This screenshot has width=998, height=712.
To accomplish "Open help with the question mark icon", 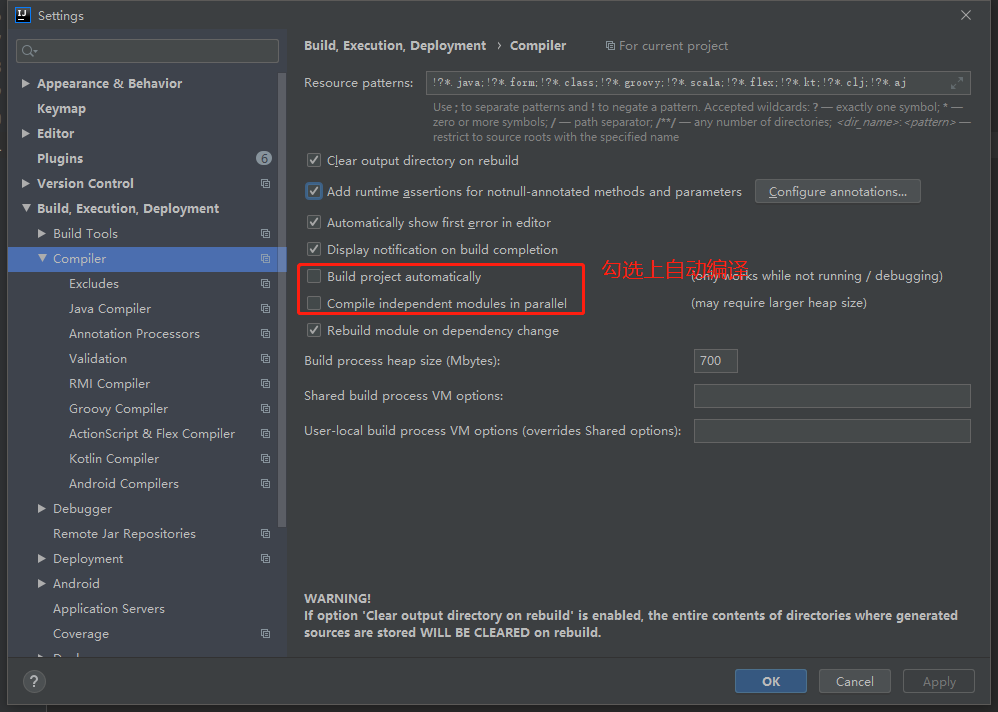I will [34, 681].
